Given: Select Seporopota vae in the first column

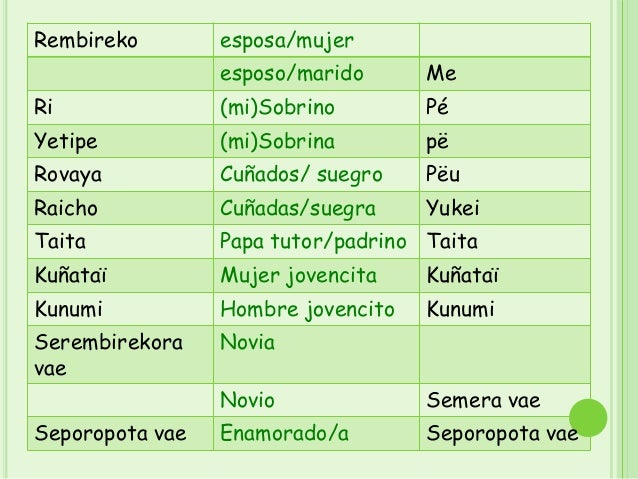Looking at the screenshot, I should (x=120, y=433).
